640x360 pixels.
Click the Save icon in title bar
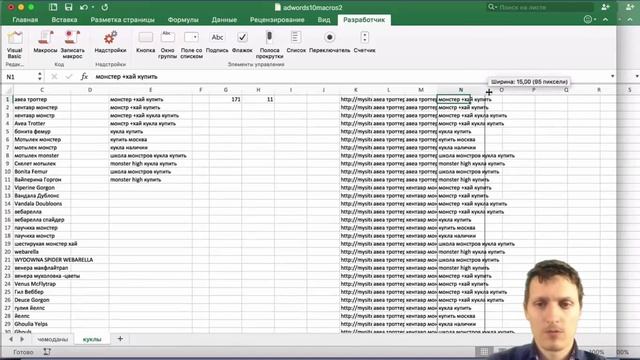(x=68, y=7)
